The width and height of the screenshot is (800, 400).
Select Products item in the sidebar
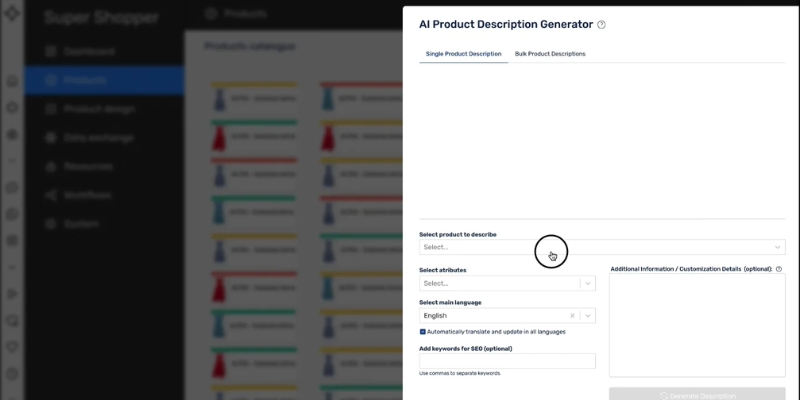[x=104, y=80]
